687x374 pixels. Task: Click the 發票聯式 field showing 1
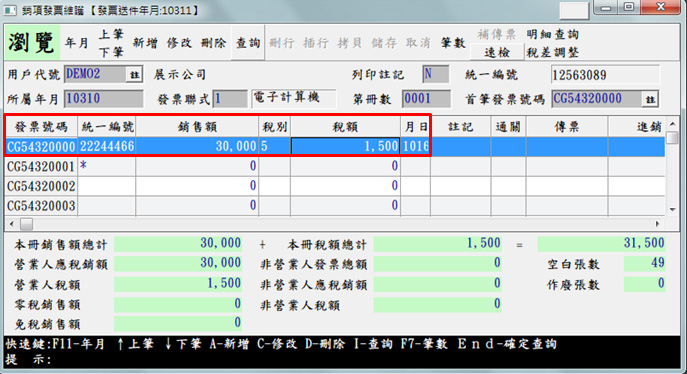click(x=230, y=99)
